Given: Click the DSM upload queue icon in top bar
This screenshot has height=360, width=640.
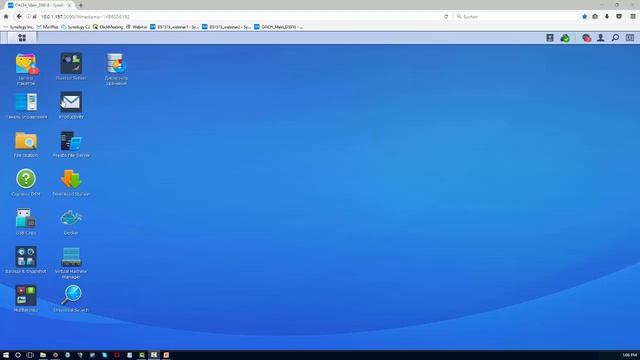Looking at the screenshot, I should pos(550,38).
